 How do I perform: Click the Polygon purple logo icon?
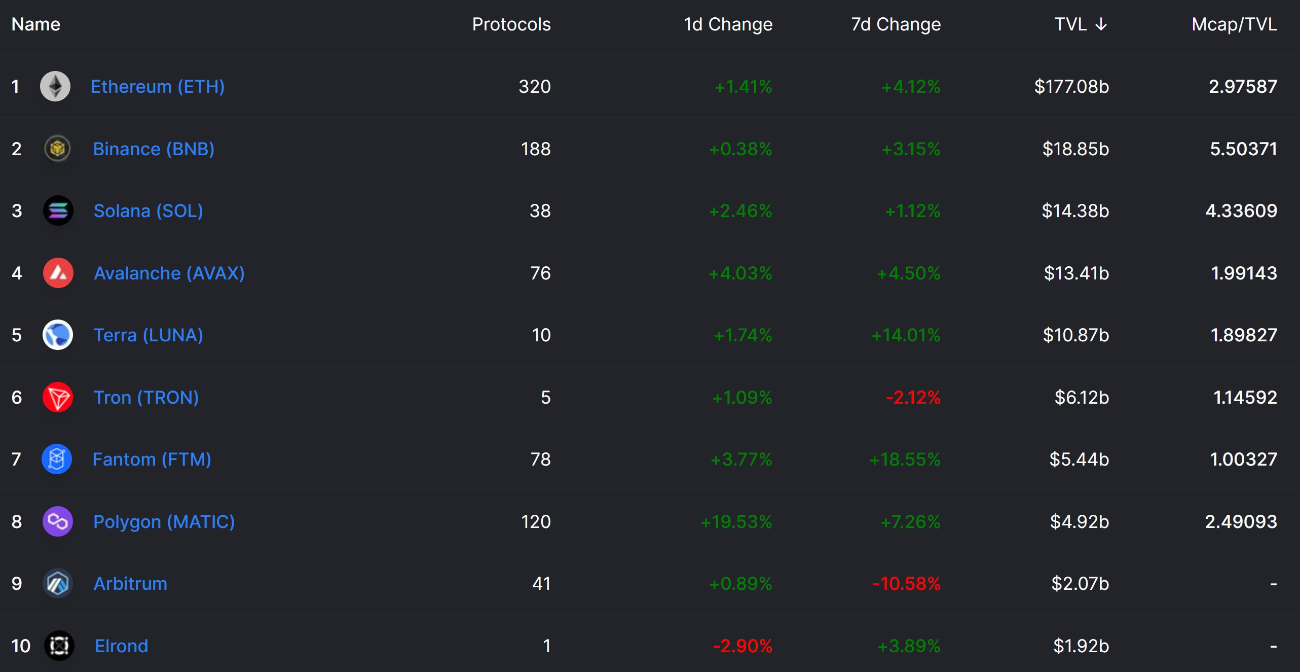coord(58,521)
